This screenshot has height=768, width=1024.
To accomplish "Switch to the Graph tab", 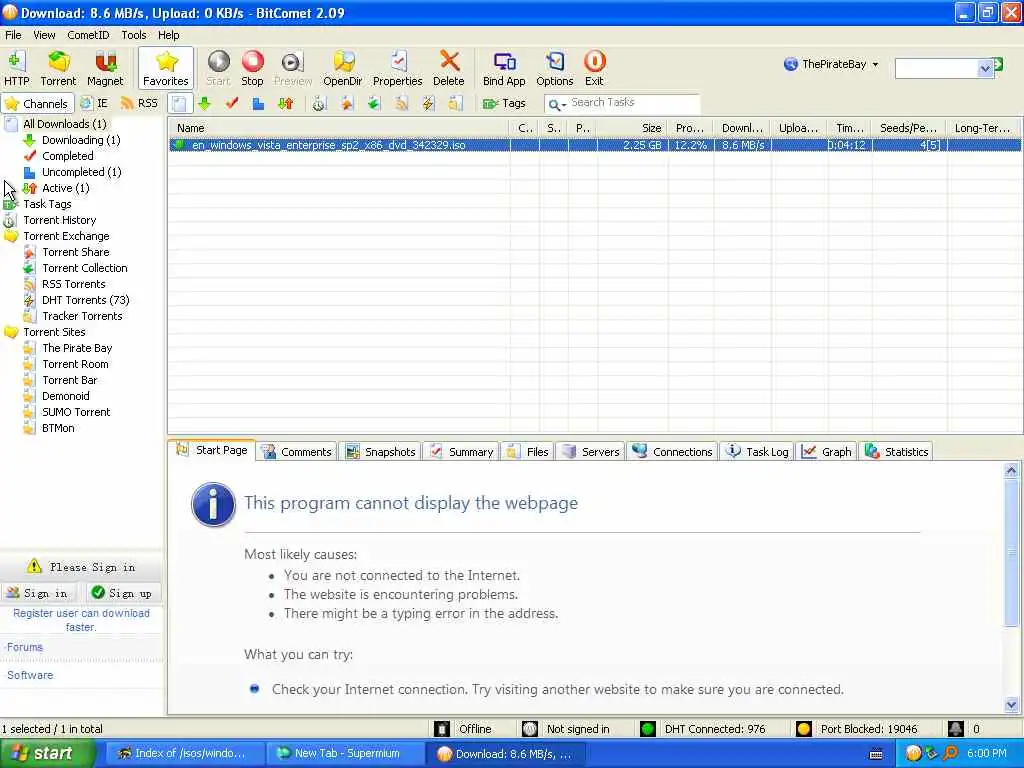I will 827,452.
